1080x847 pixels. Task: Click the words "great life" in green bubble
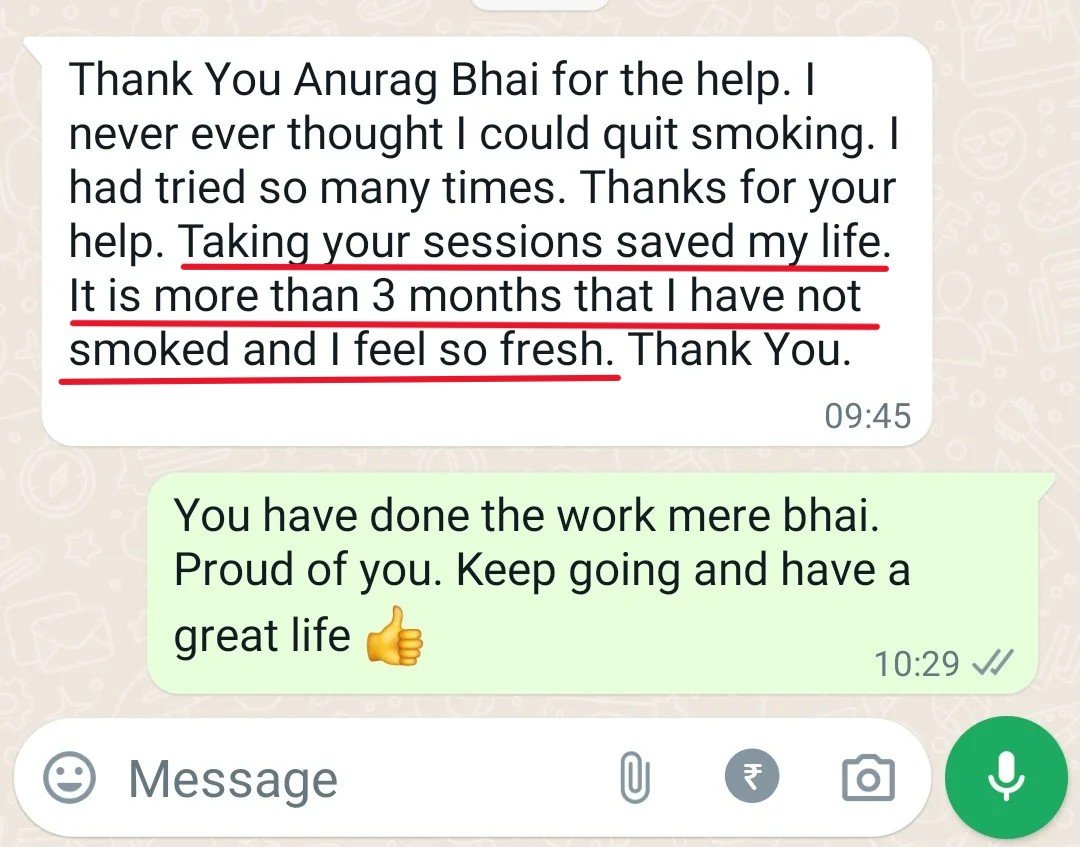tap(262, 635)
